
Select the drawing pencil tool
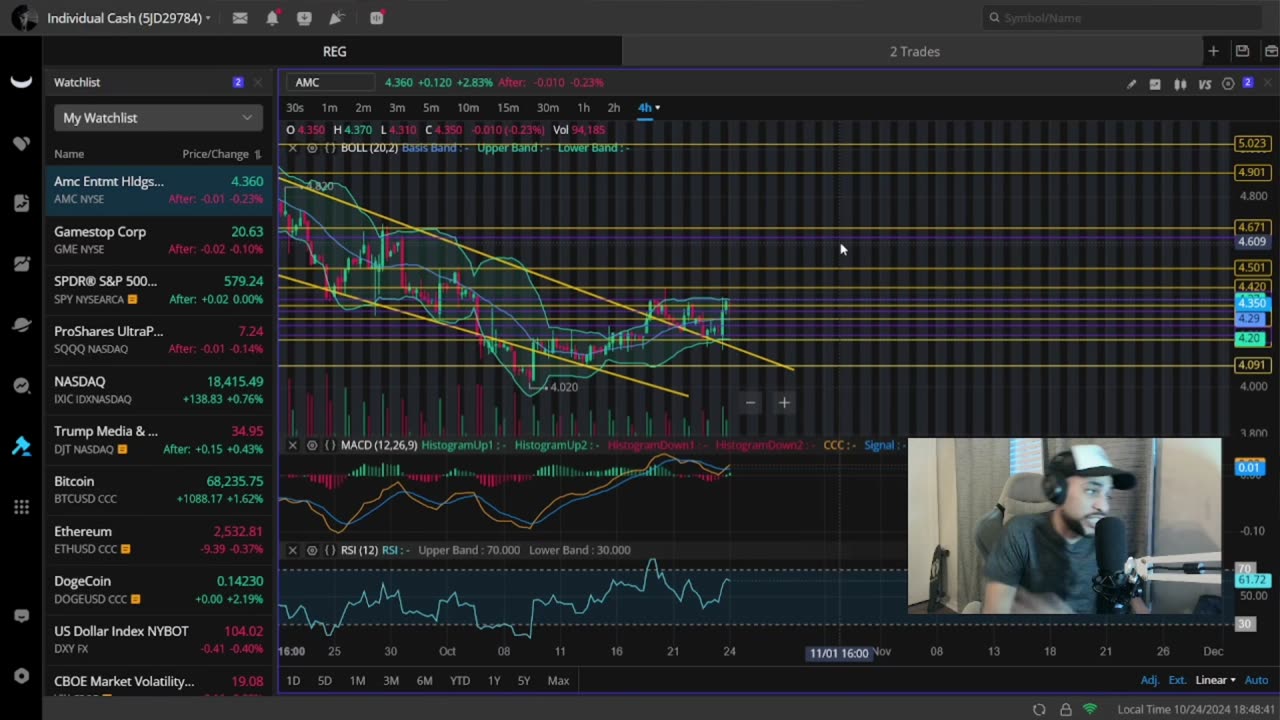tap(1131, 84)
